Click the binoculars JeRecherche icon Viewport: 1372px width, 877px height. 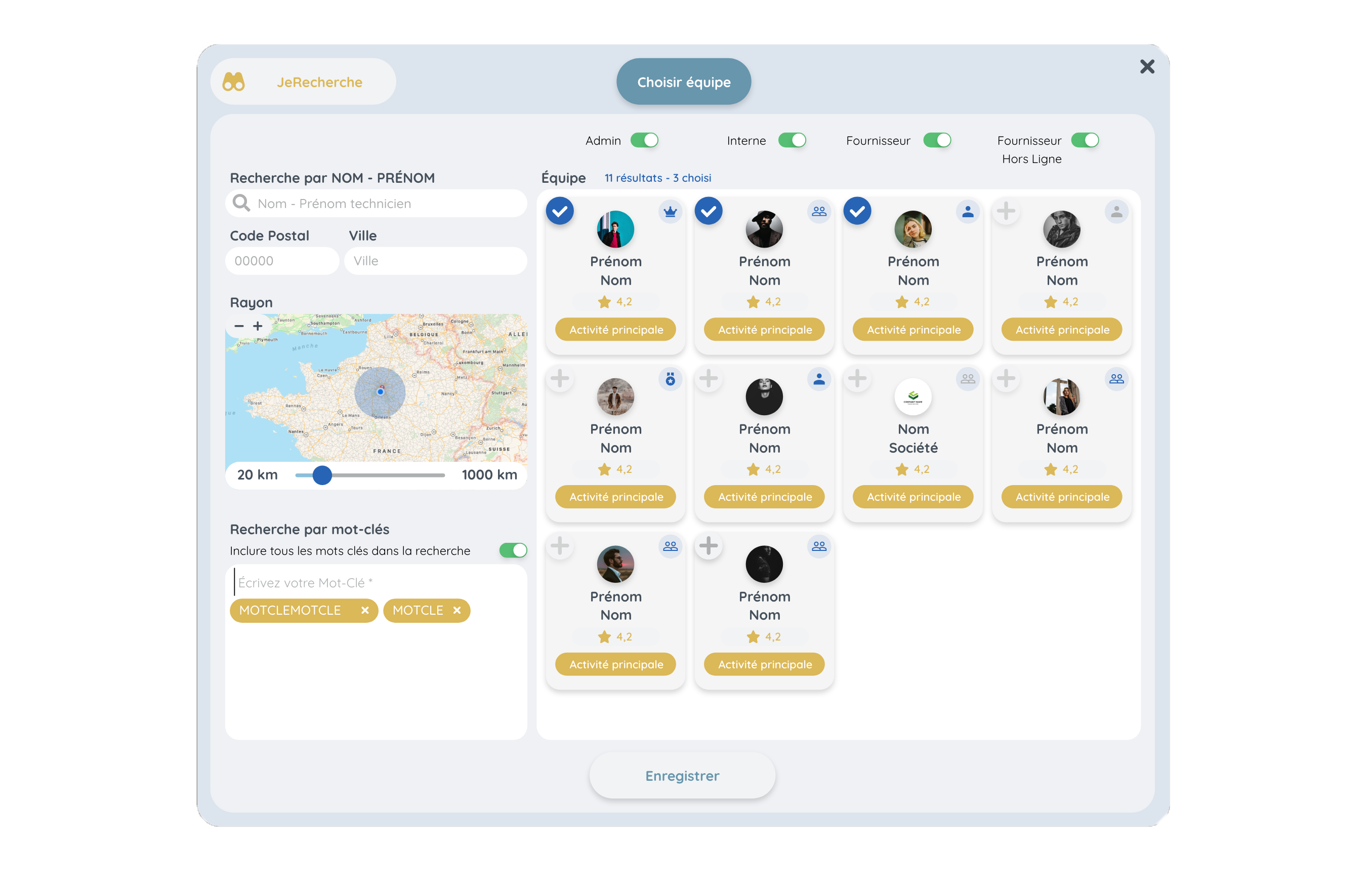point(233,82)
